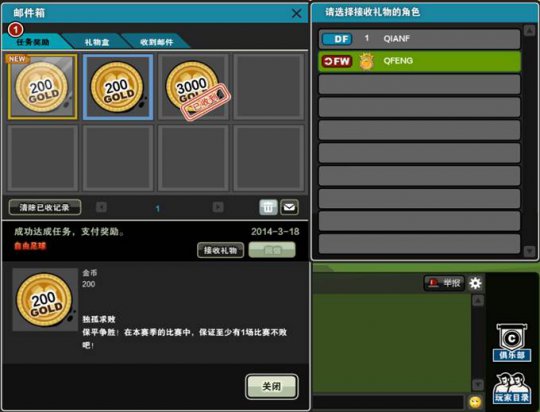Open the received 3000 gold reward
The image size is (540, 412).
(x=193, y=87)
